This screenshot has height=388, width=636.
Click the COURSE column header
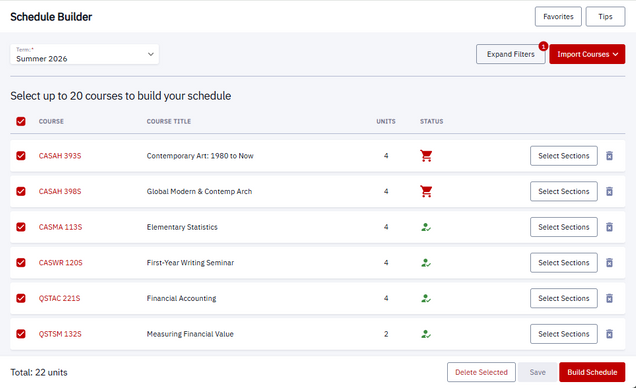click(x=51, y=121)
